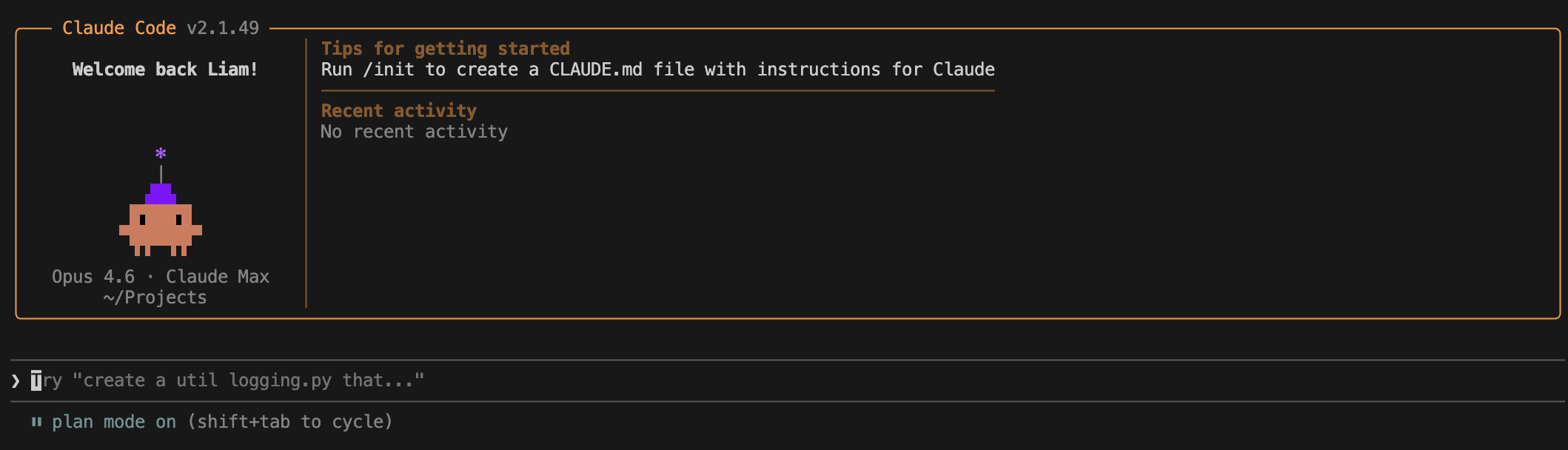The height and width of the screenshot is (450, 1568).
Task: Click the /init command in the tip
Action: pos(390,69)
